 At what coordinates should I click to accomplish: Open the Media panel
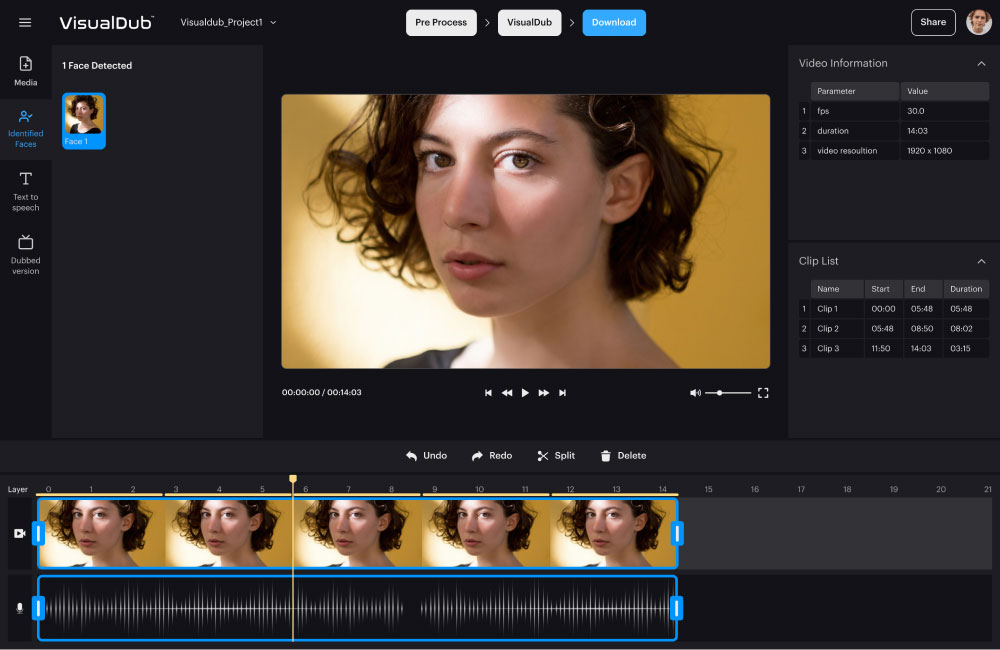coord(26,71)
